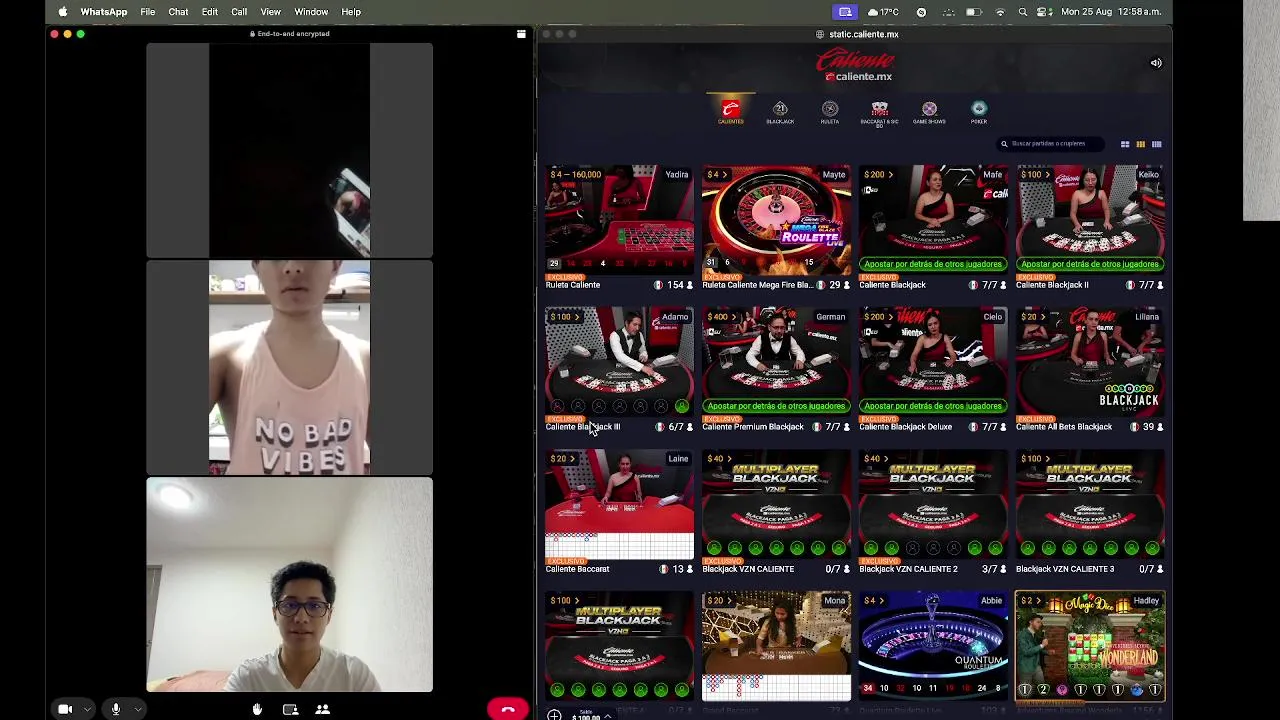
Task: Open the Call menu
Action: [239, 12]
